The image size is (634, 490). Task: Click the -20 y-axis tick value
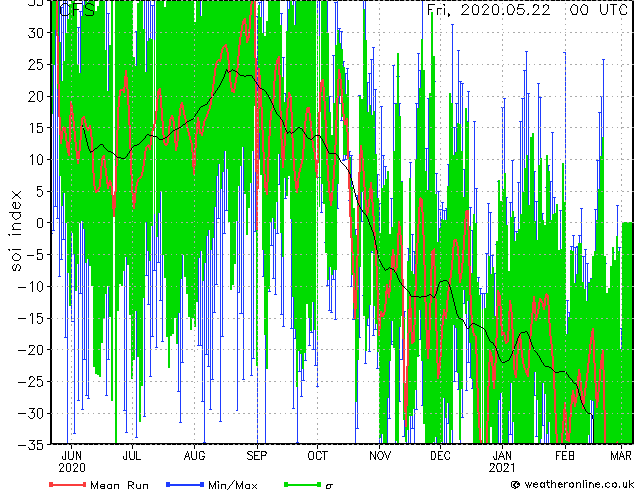click(31, 350)
